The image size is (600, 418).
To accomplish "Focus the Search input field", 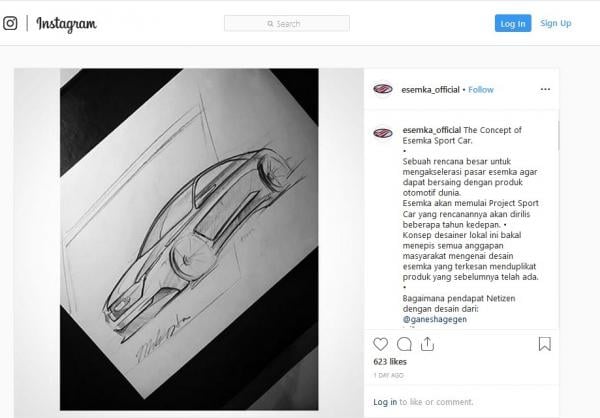I will [x=287, y=24].
